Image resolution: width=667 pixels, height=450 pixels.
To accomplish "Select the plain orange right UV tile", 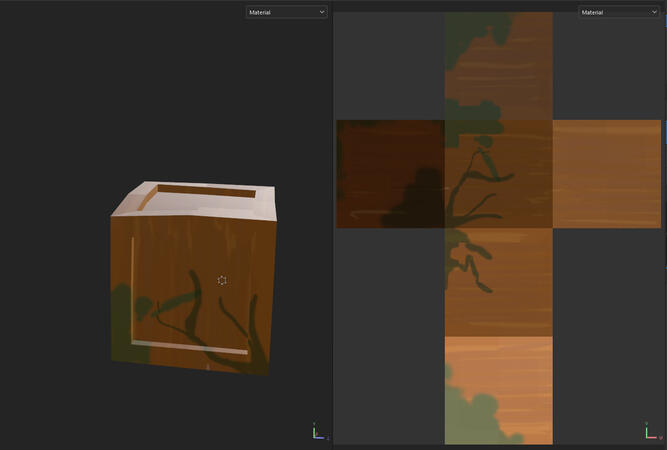I will tap(606, 174).
